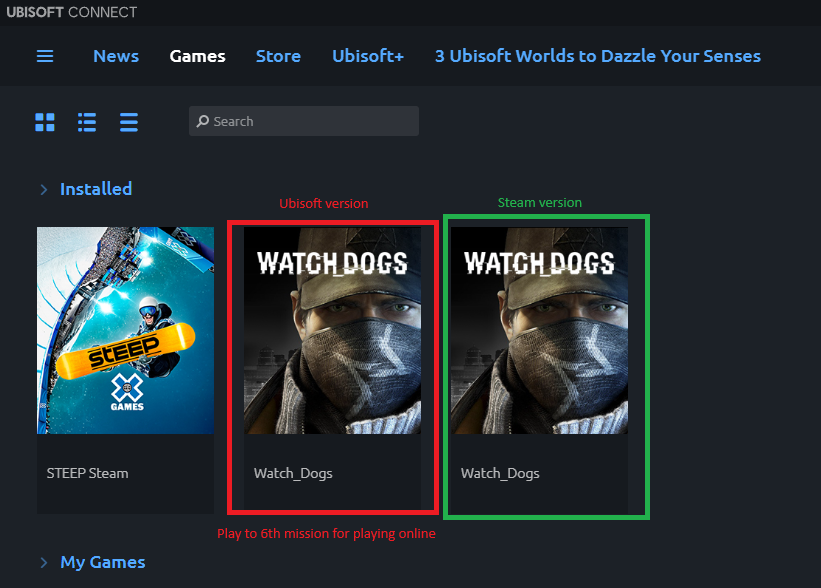Click the STEEP Steam title label
Viewport: 821px width, 588px height.
[x=87, y=473]
